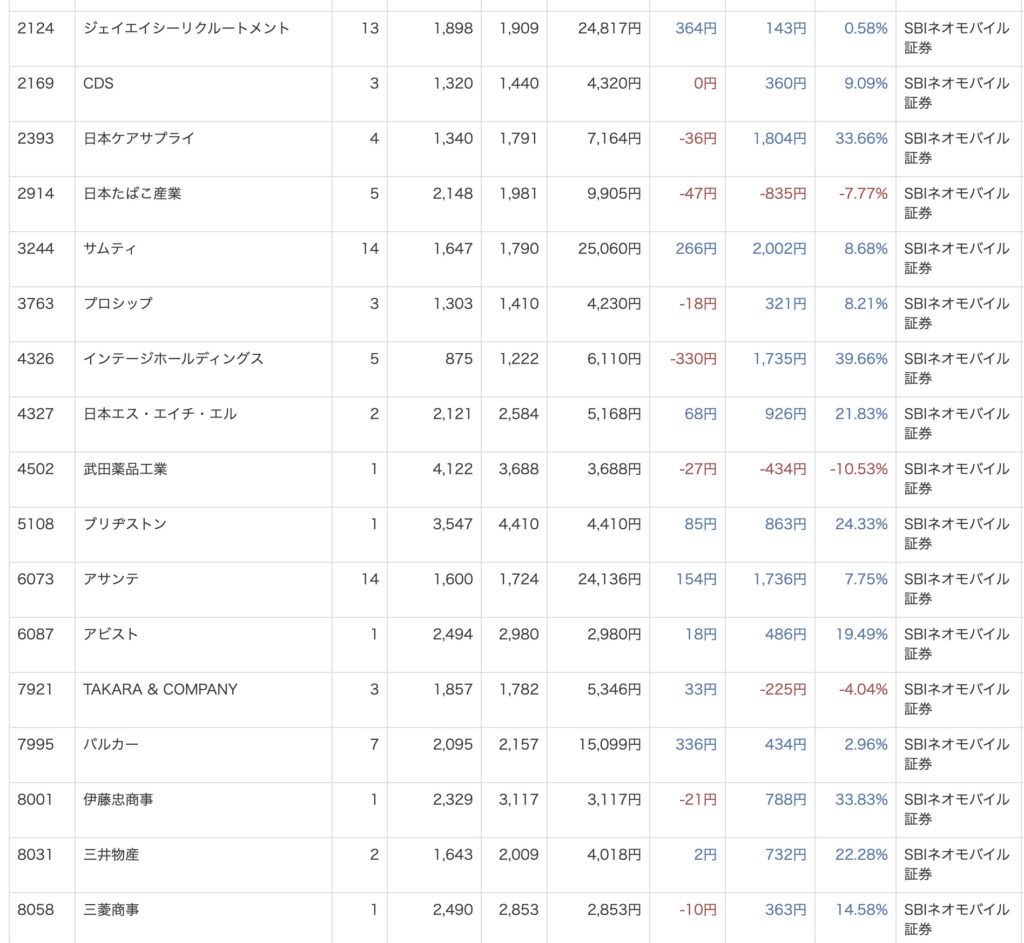The width and height of the screenshot is (1024, 943).
Task: Click 伊藤忠商事 company name
Action: [118, 799]
